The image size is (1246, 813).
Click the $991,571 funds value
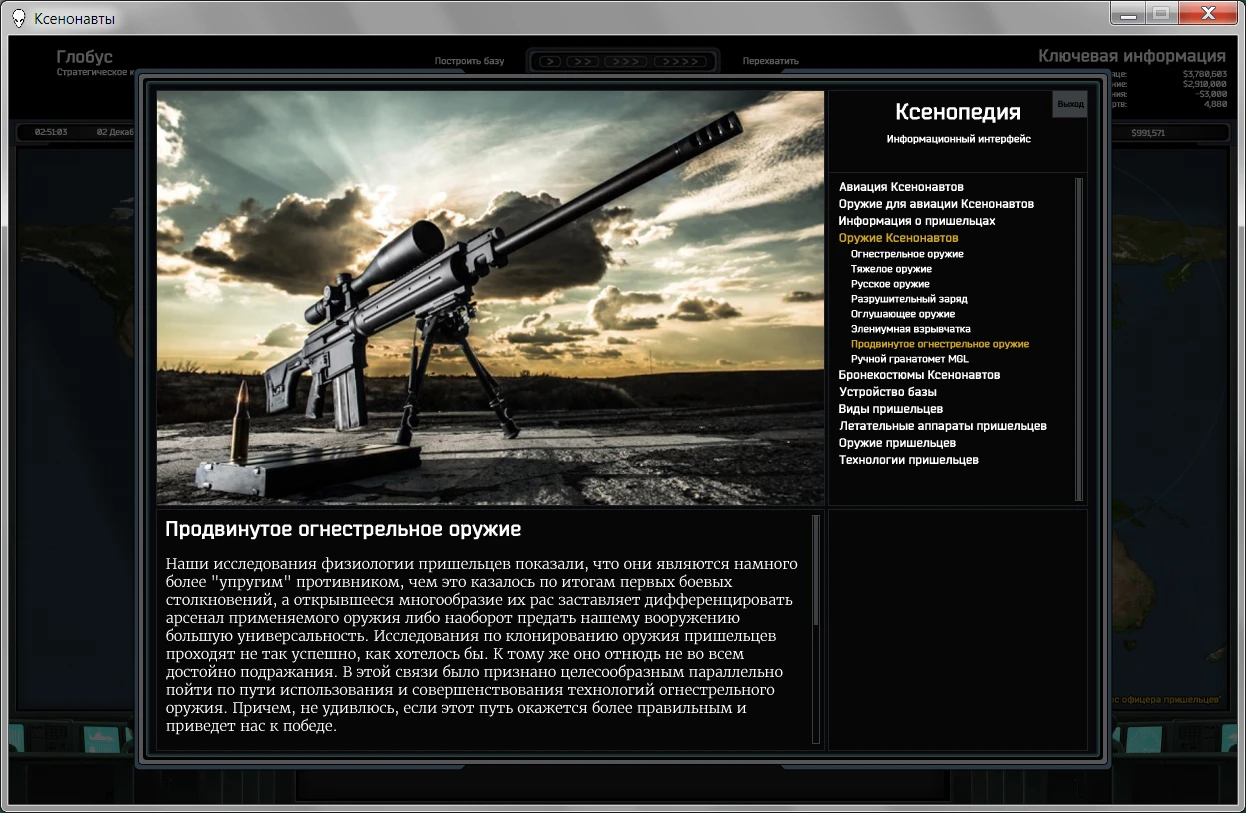[x=1148, y=132]
